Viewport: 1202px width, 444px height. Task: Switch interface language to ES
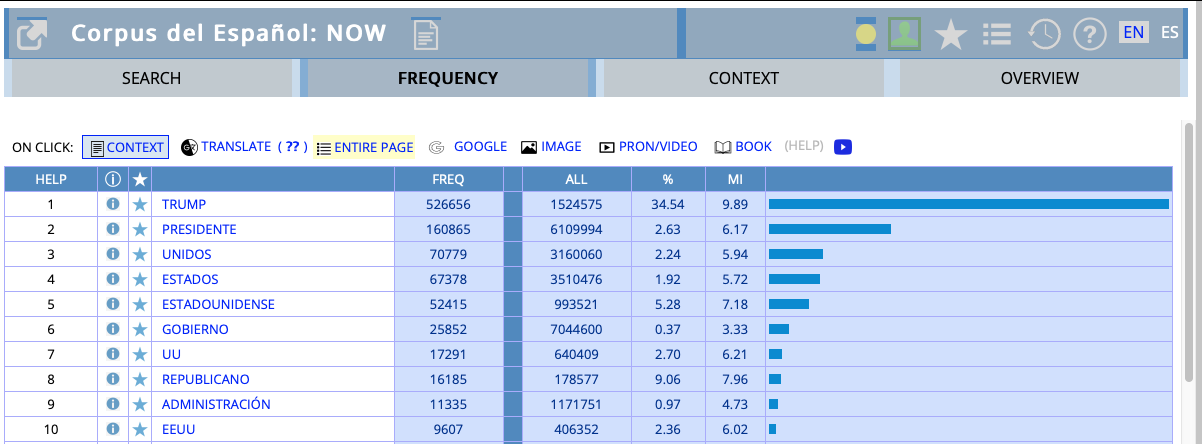1170,32
